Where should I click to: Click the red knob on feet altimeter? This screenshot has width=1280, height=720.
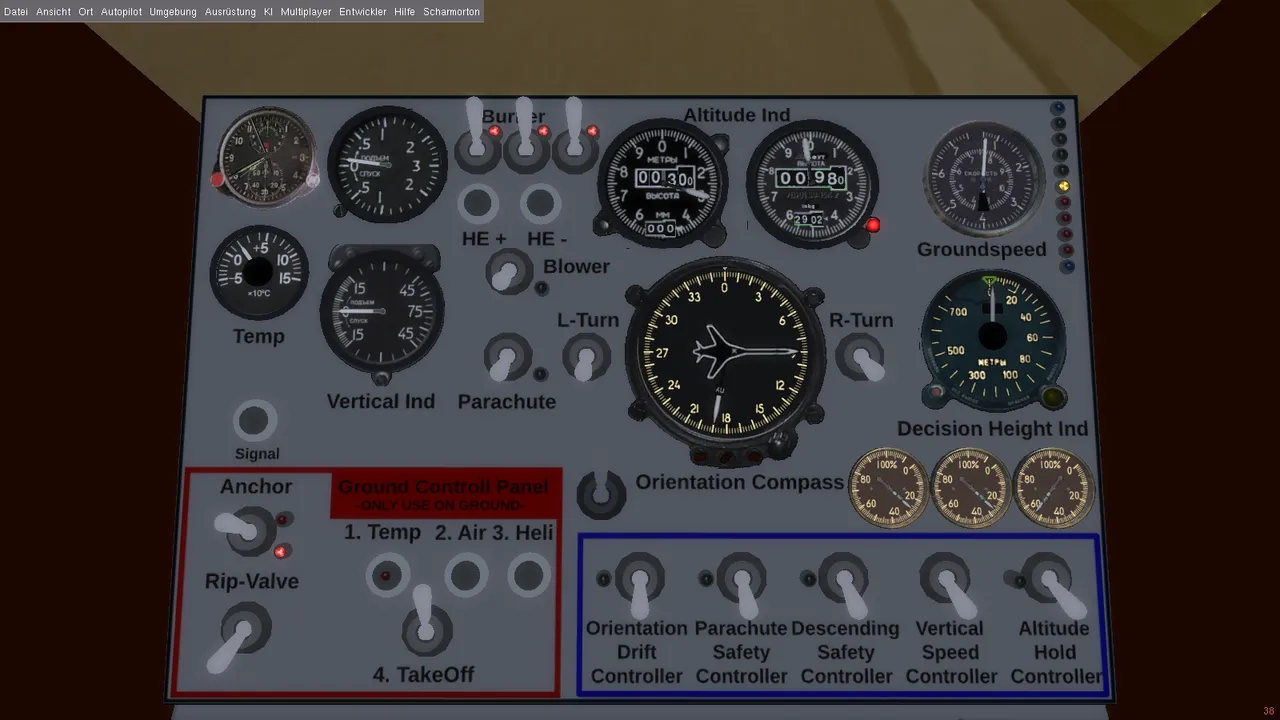[873, 225]
